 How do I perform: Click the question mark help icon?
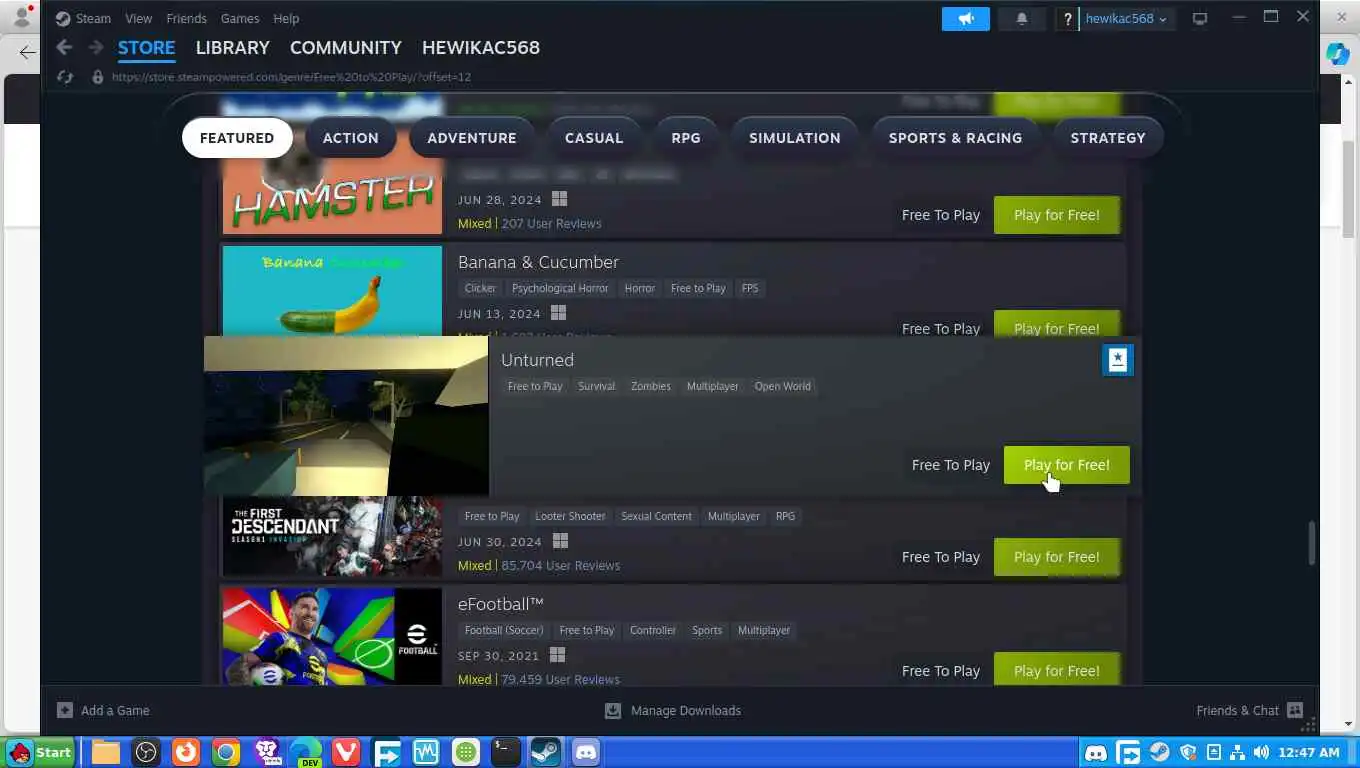coord(1067,18)
